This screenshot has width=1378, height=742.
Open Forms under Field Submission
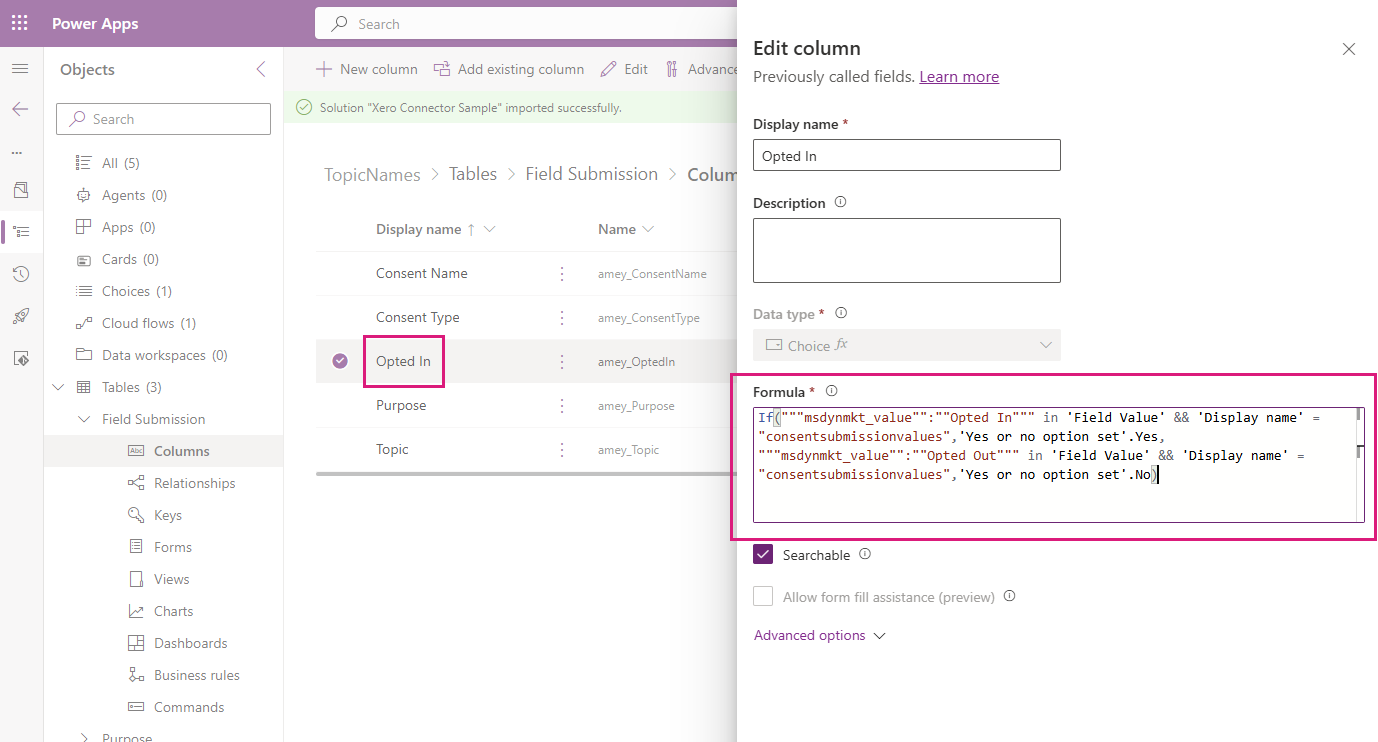(x=172, y=547)
